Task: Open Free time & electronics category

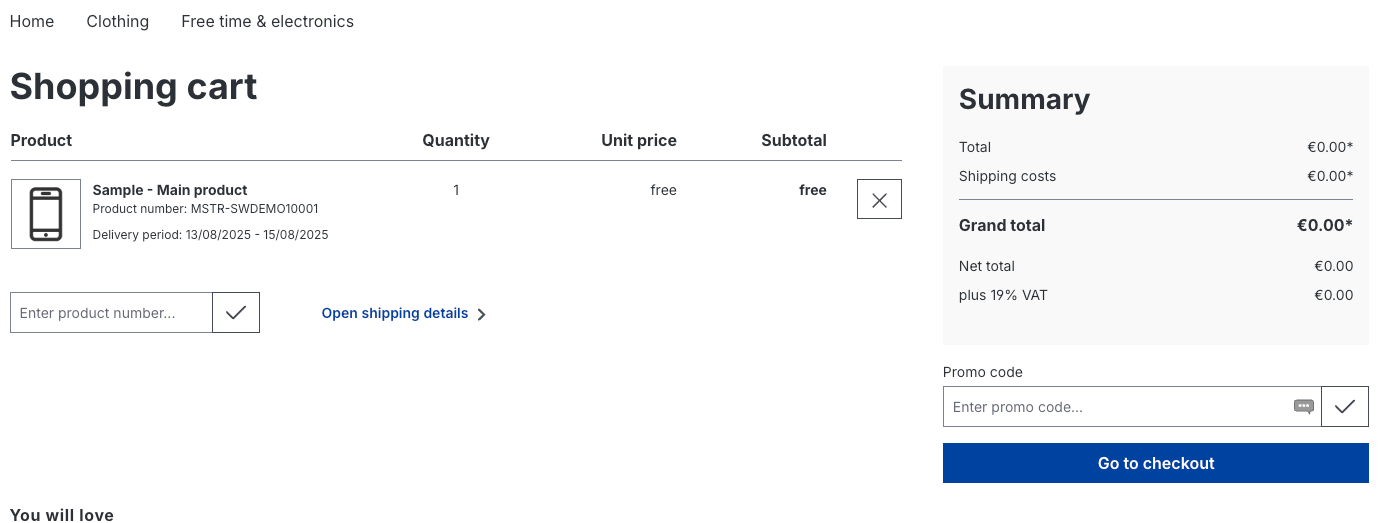Action: click(268, 21)
